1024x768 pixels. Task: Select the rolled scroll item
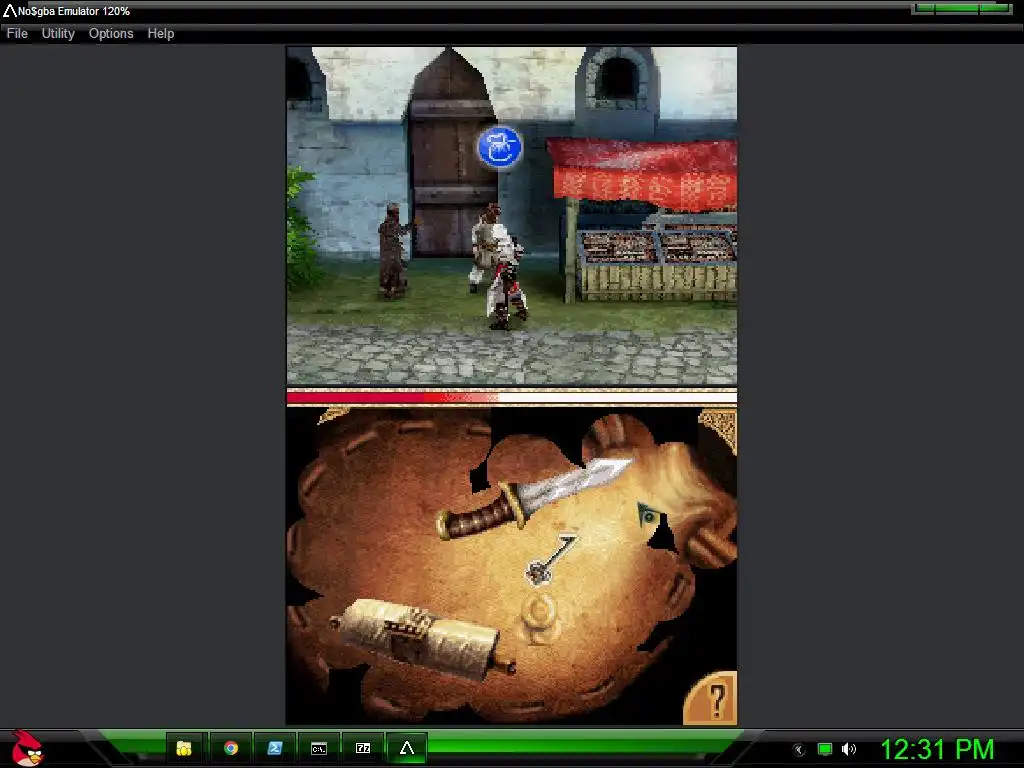pyautogui.click(x=422, y=641)
